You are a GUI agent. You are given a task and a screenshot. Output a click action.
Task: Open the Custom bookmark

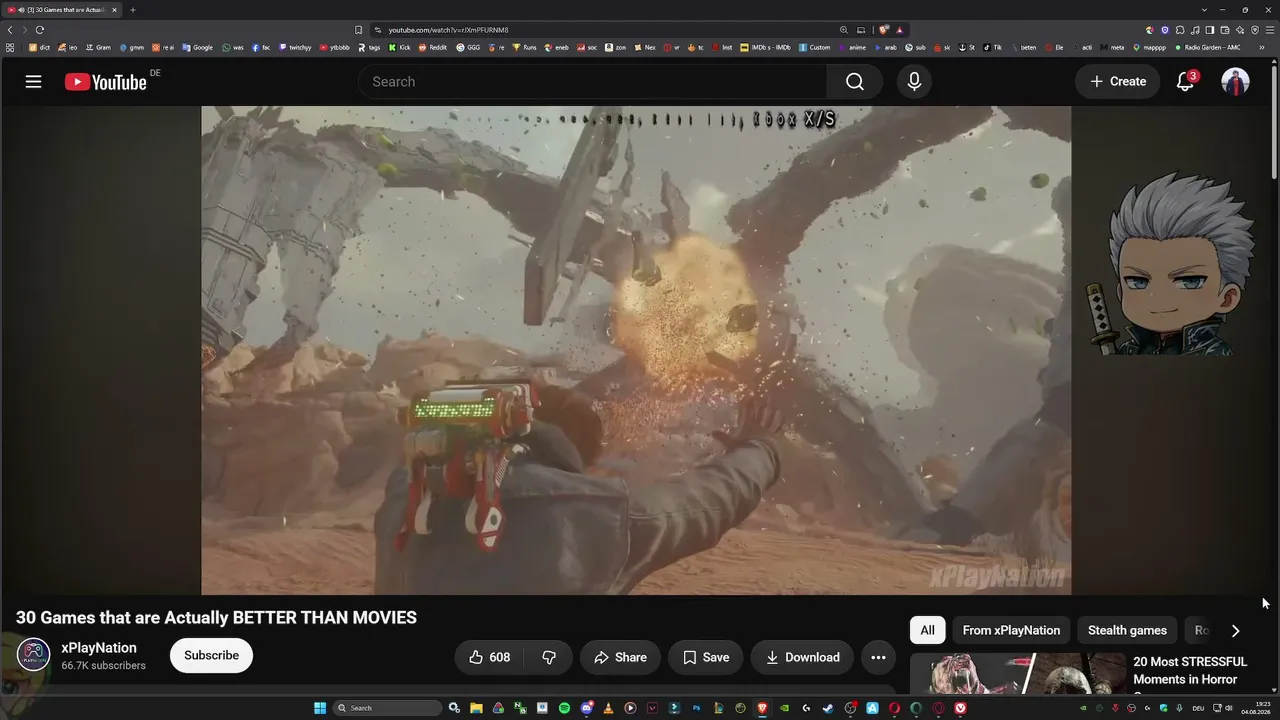pos(815,47)
